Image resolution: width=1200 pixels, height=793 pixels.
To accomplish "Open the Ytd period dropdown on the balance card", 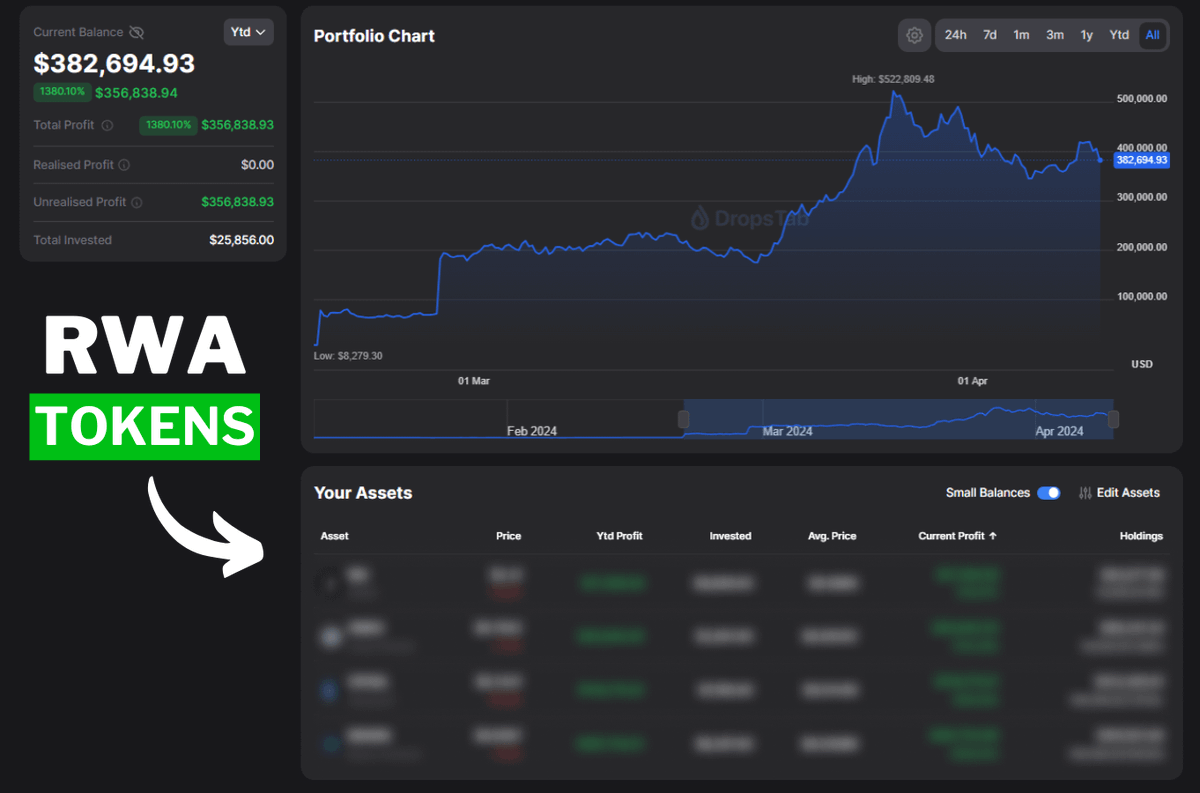I will tap(248, 31).
